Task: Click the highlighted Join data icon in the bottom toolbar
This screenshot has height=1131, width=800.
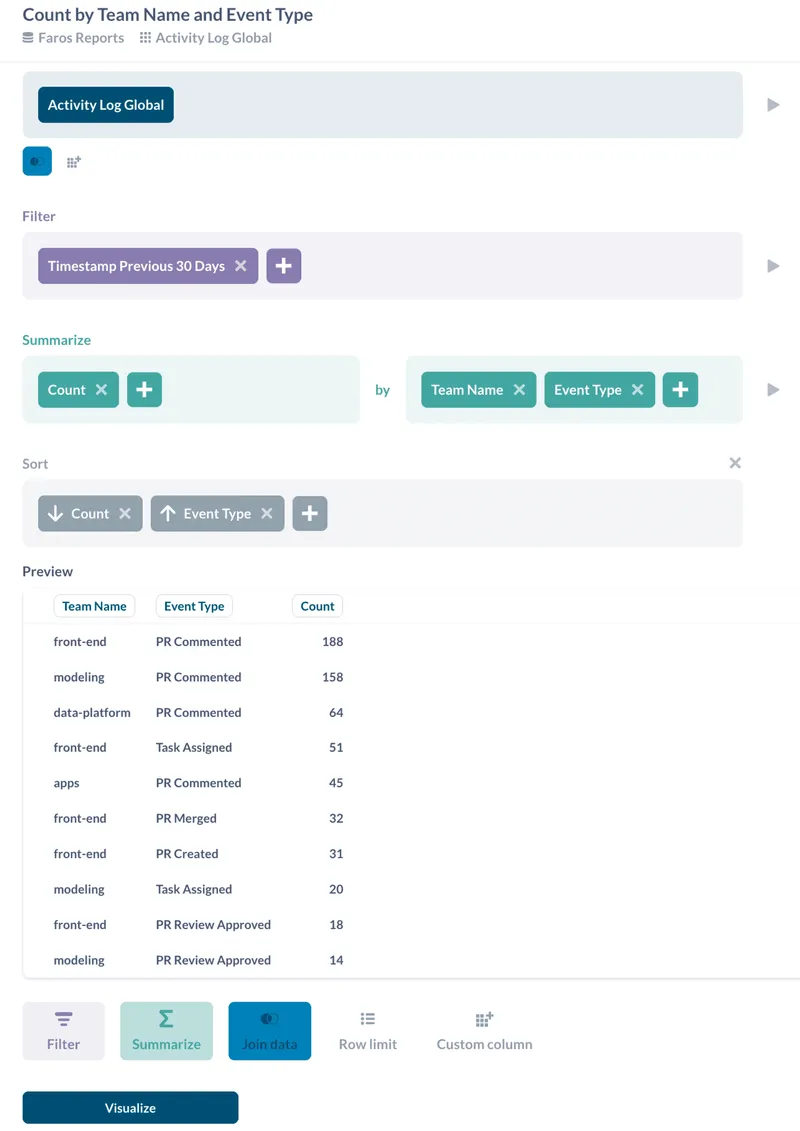Action: [270, 1030]
